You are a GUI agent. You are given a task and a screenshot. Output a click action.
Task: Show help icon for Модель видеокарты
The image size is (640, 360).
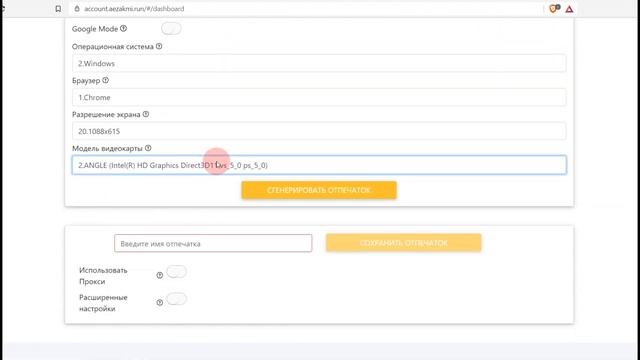tap(148, 148)
